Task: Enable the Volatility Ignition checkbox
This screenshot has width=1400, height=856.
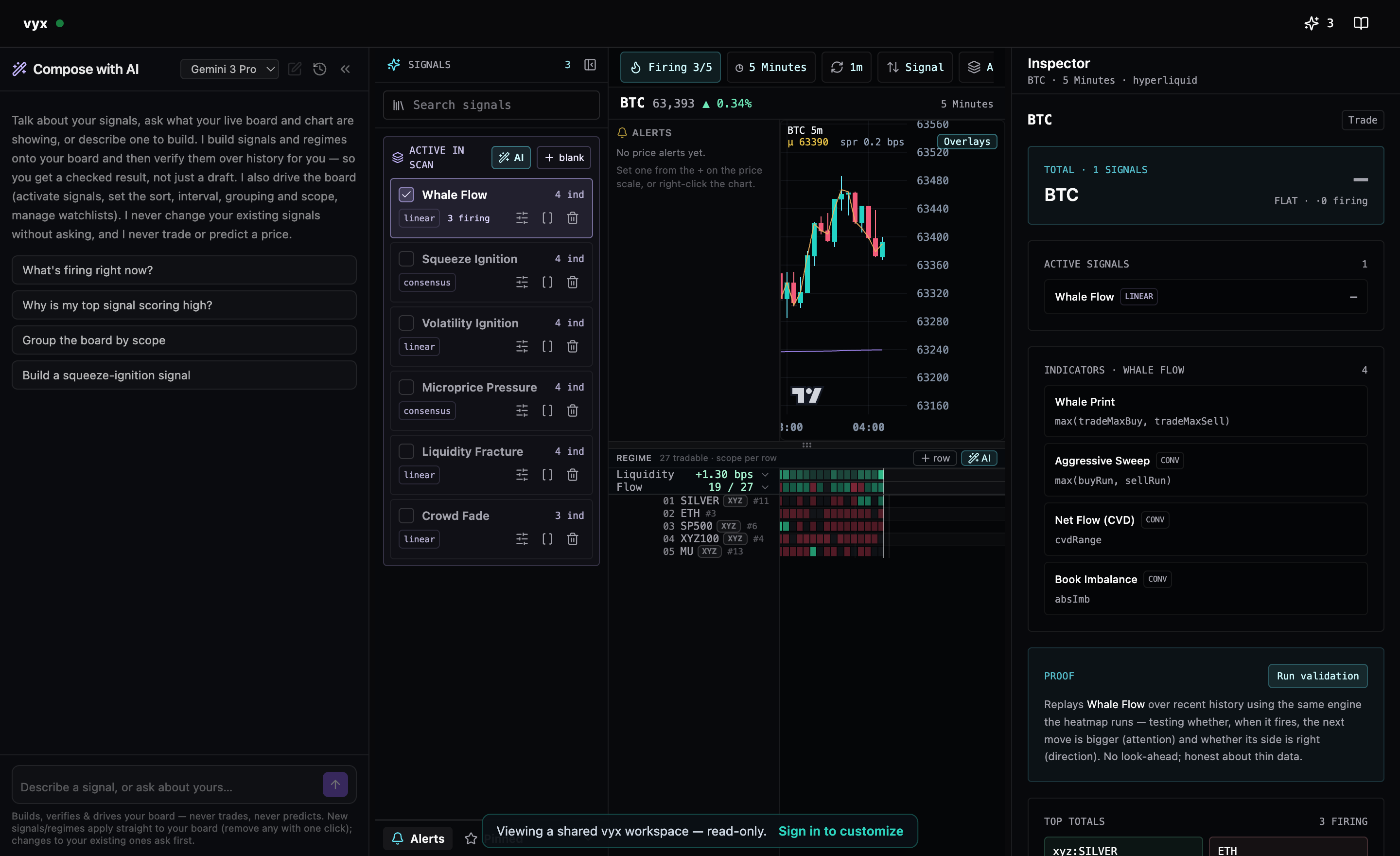Action: pyautogui.click(x=406, y=323)
